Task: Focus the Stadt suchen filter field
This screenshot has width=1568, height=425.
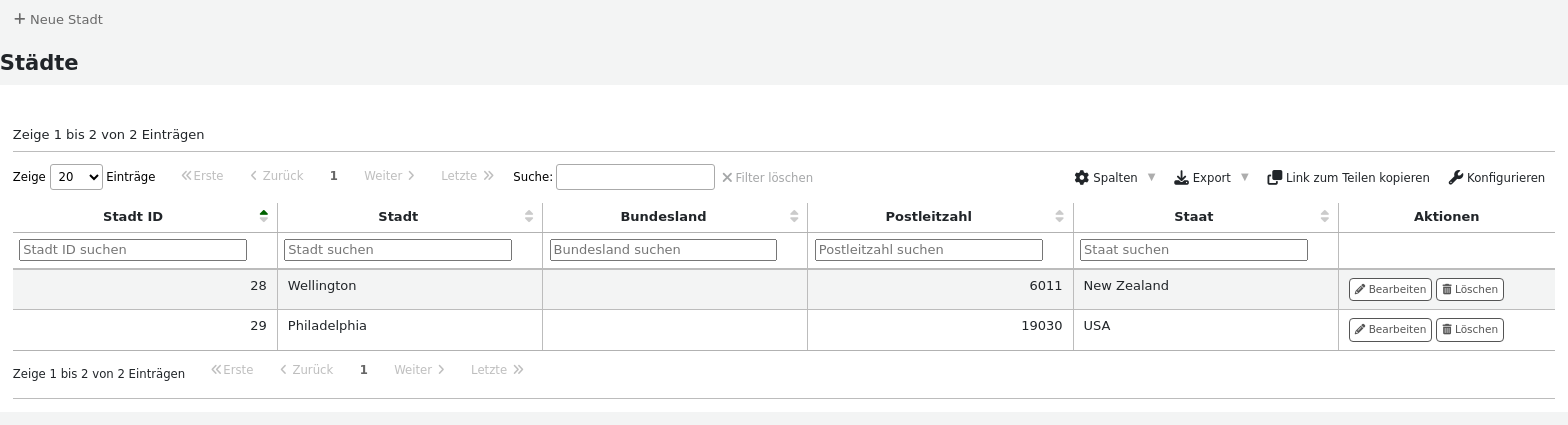Action: pos(398,250)
